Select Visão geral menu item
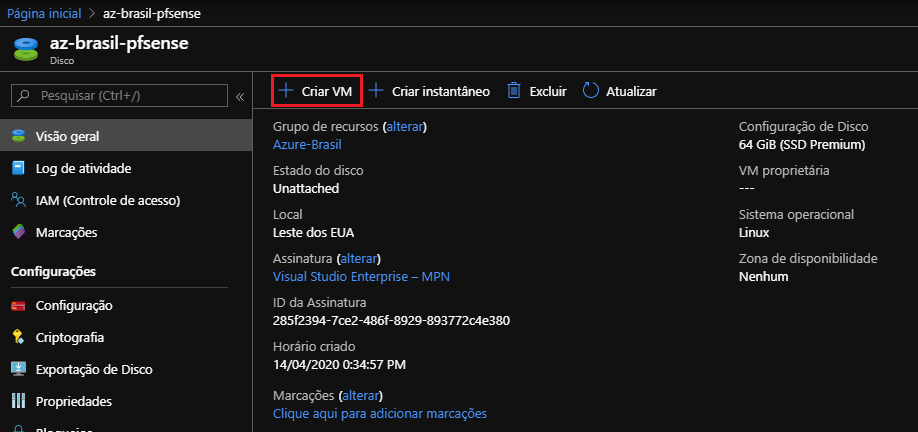 [67, 136]
